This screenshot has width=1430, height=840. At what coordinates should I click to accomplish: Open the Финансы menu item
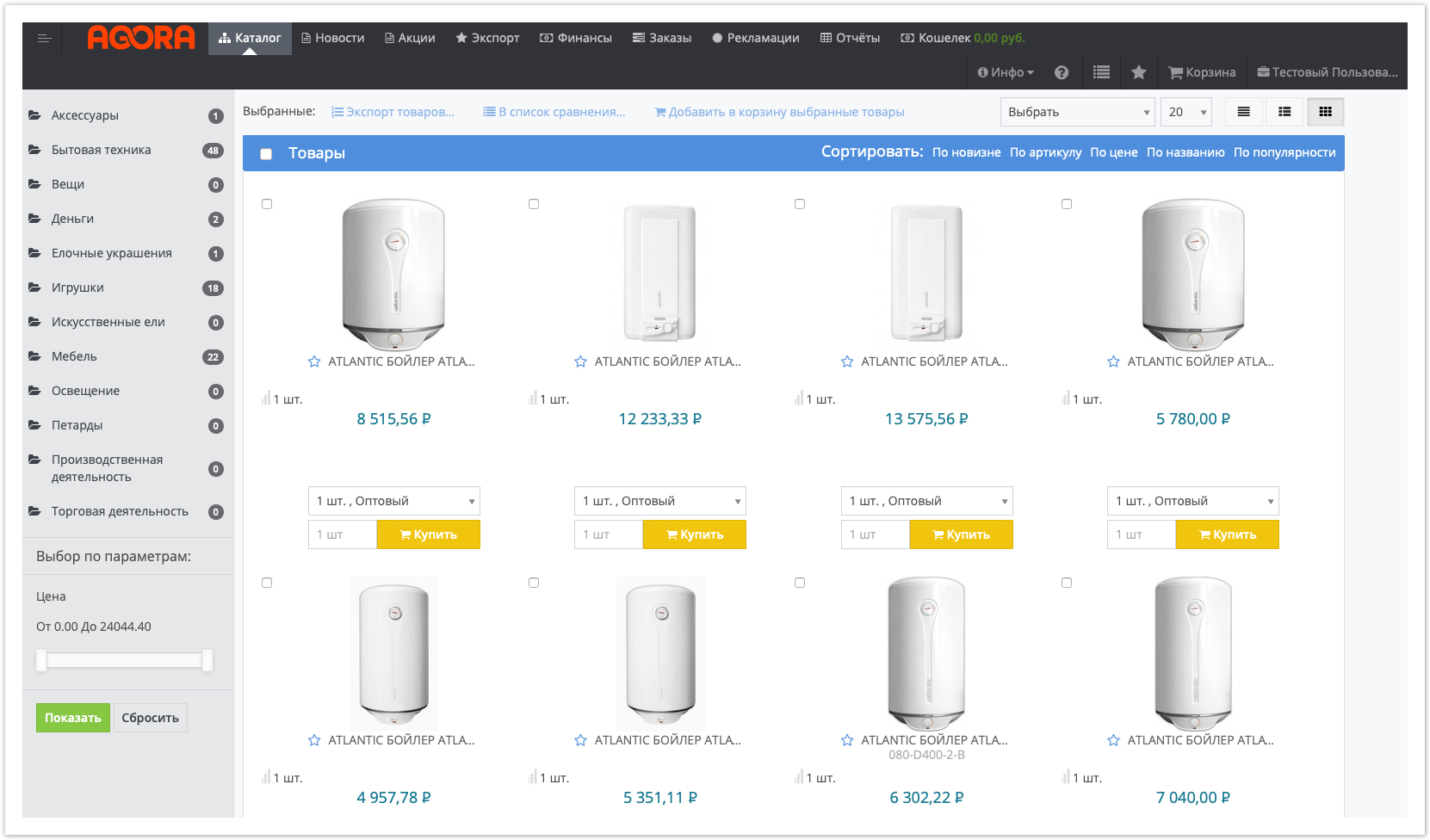[576, 38]
